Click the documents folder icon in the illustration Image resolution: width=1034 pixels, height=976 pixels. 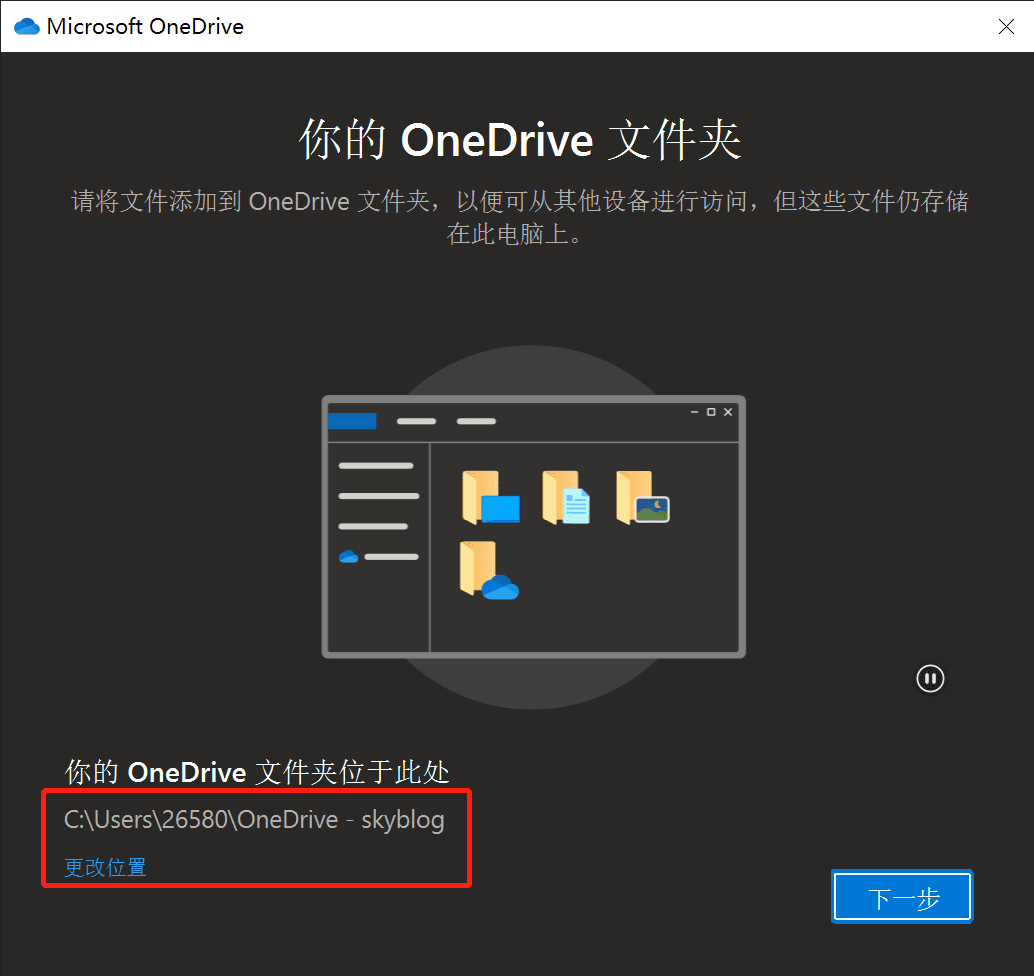[565, 497]
